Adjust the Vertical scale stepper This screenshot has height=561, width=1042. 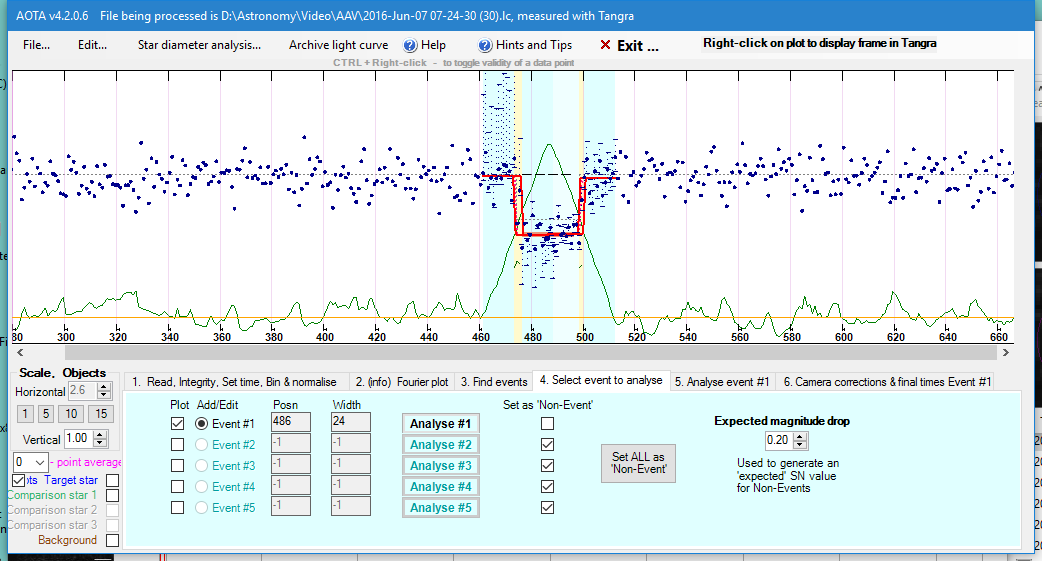pyautogui.click(x=100, y=439)
